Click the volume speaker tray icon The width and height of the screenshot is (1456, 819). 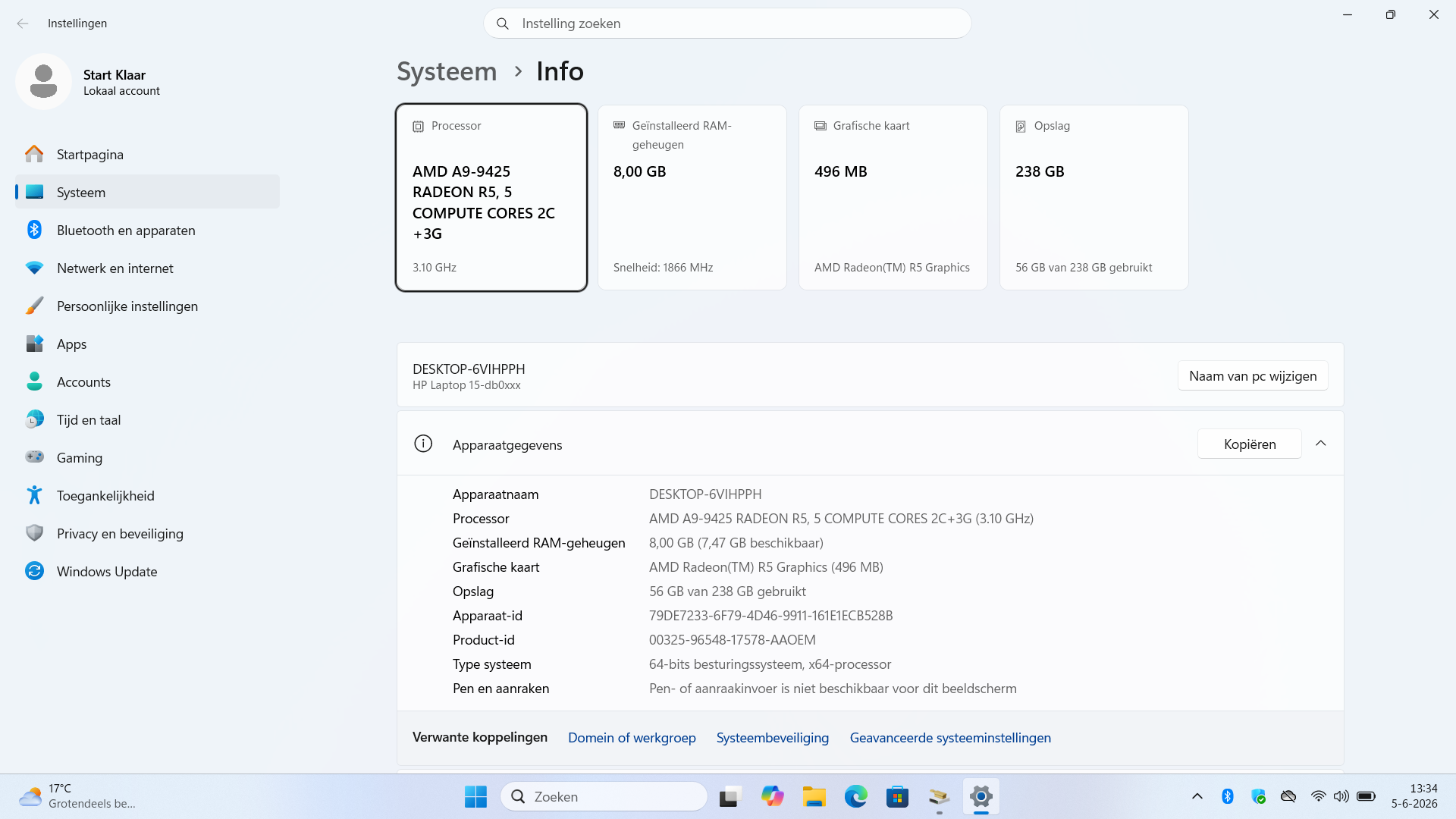(1341, 796)
